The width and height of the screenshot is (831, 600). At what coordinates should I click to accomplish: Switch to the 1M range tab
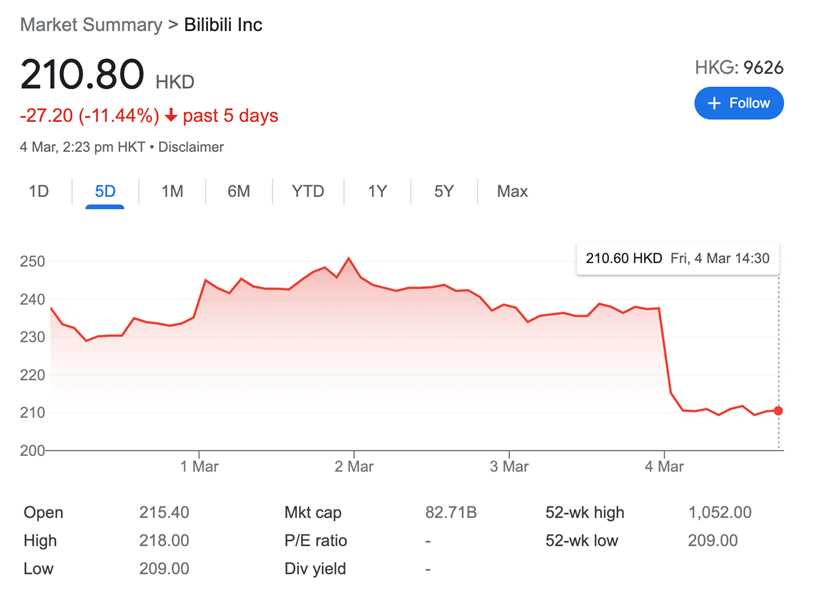172,191
